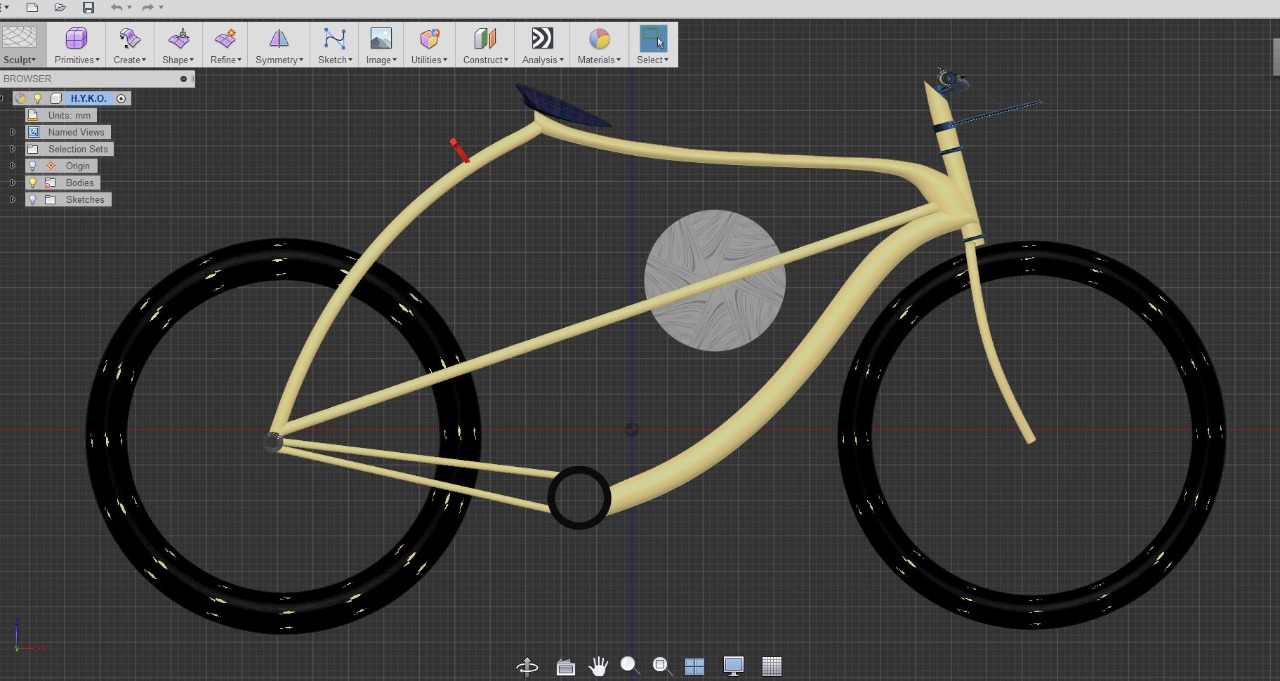Image resolution: width=1280 pixels, height=681 pixels.
Task: Open the Shape menu
Action: 178,60
